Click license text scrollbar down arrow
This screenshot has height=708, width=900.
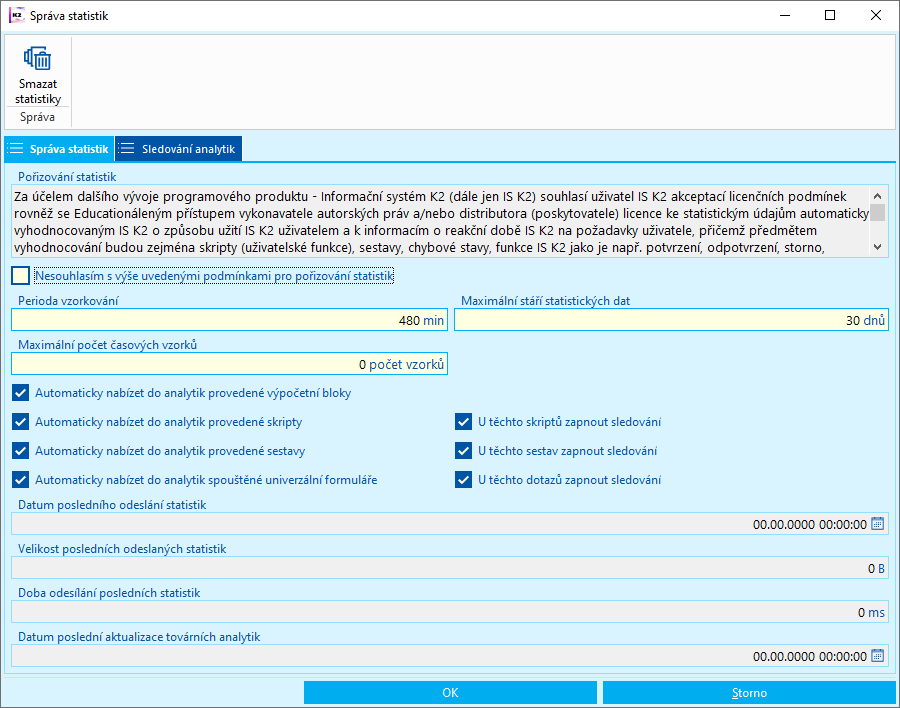point(877,247)
